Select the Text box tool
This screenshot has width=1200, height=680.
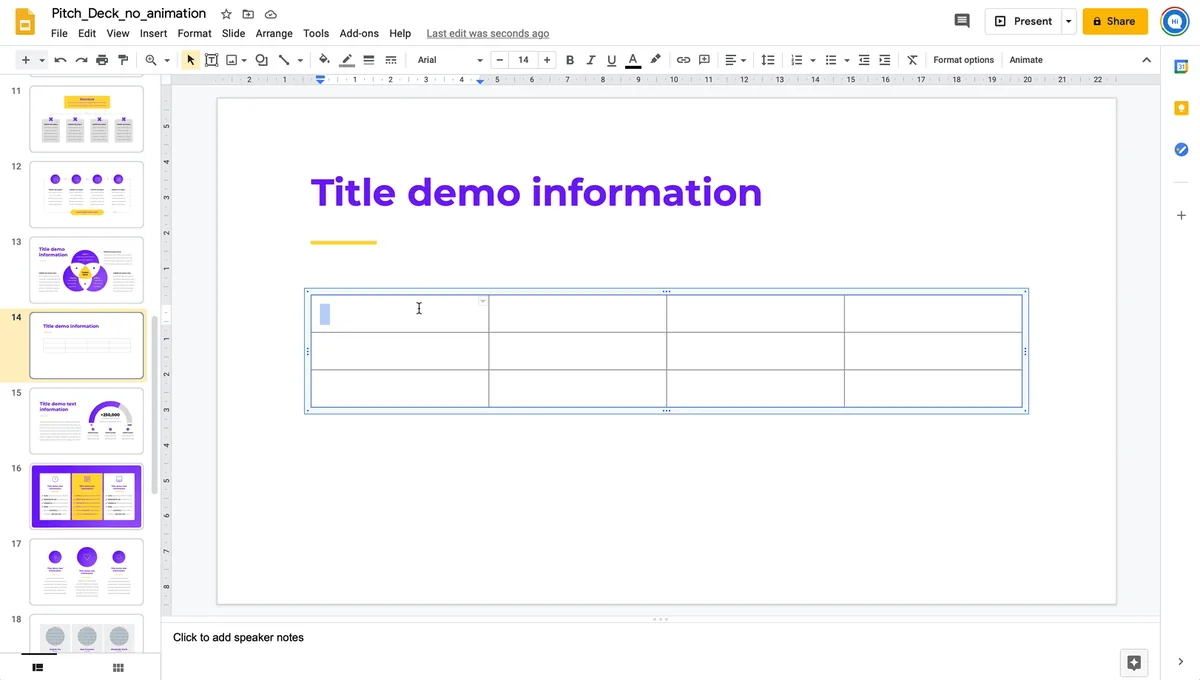click(x=211, y=60)
